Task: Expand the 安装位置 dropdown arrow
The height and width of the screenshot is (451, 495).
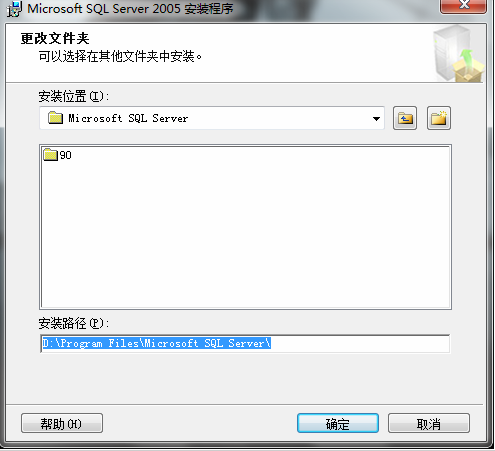Action: coord(376,119)
